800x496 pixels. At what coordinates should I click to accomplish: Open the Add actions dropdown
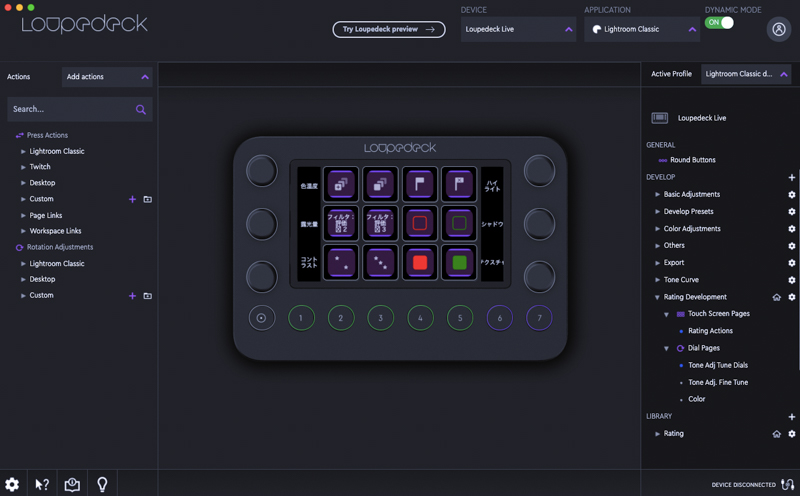(x=107, y=77)
